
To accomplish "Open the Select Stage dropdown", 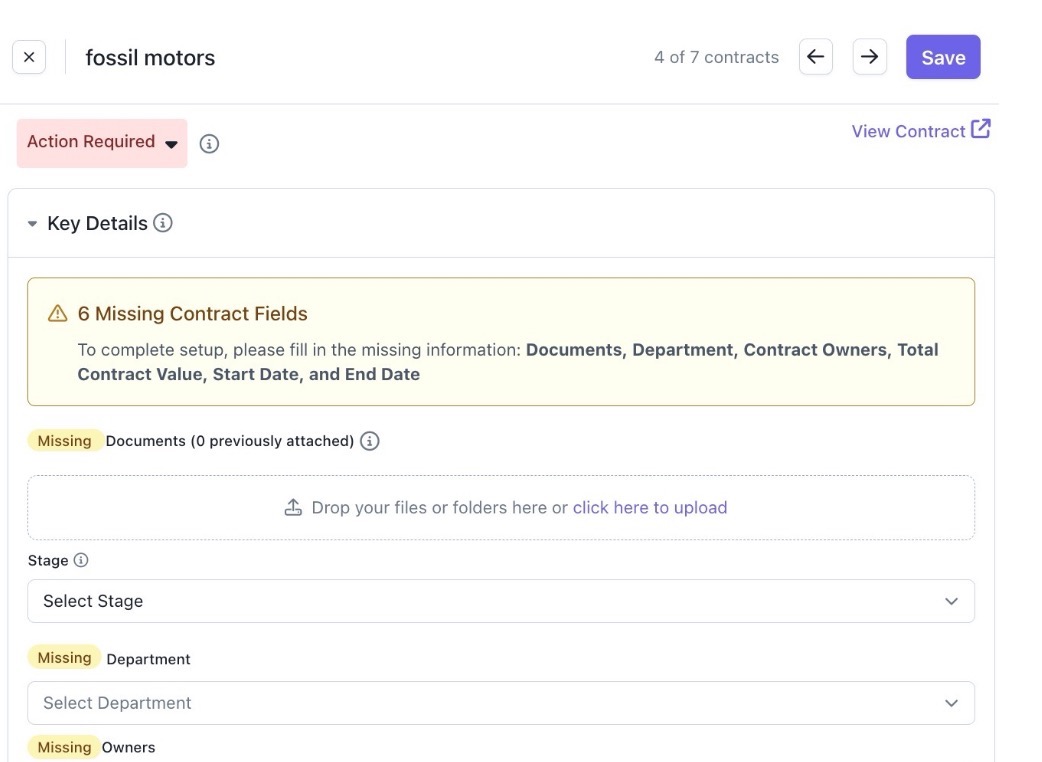I will pyautogui.click(x=500, y=601).
